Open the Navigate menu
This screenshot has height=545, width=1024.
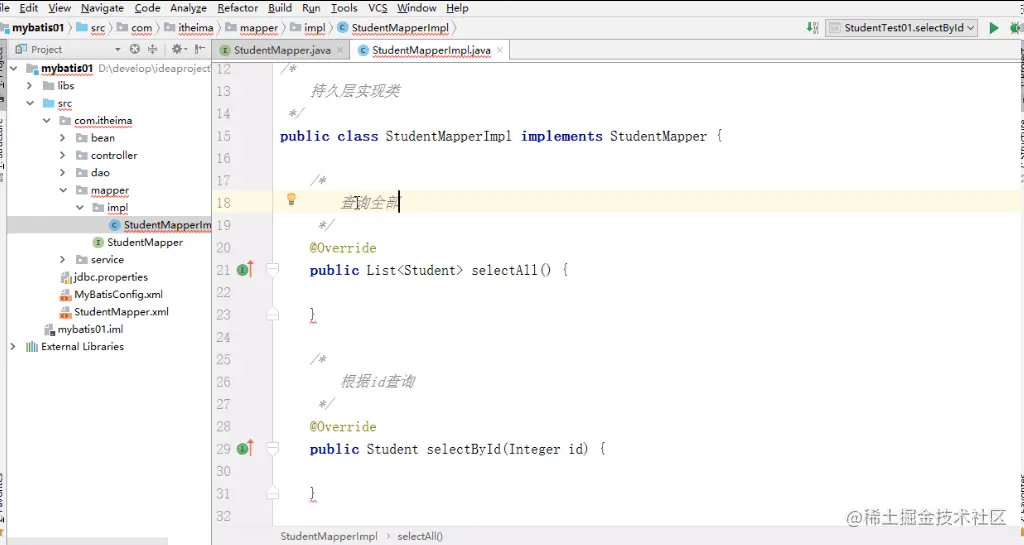coord(103,8)
